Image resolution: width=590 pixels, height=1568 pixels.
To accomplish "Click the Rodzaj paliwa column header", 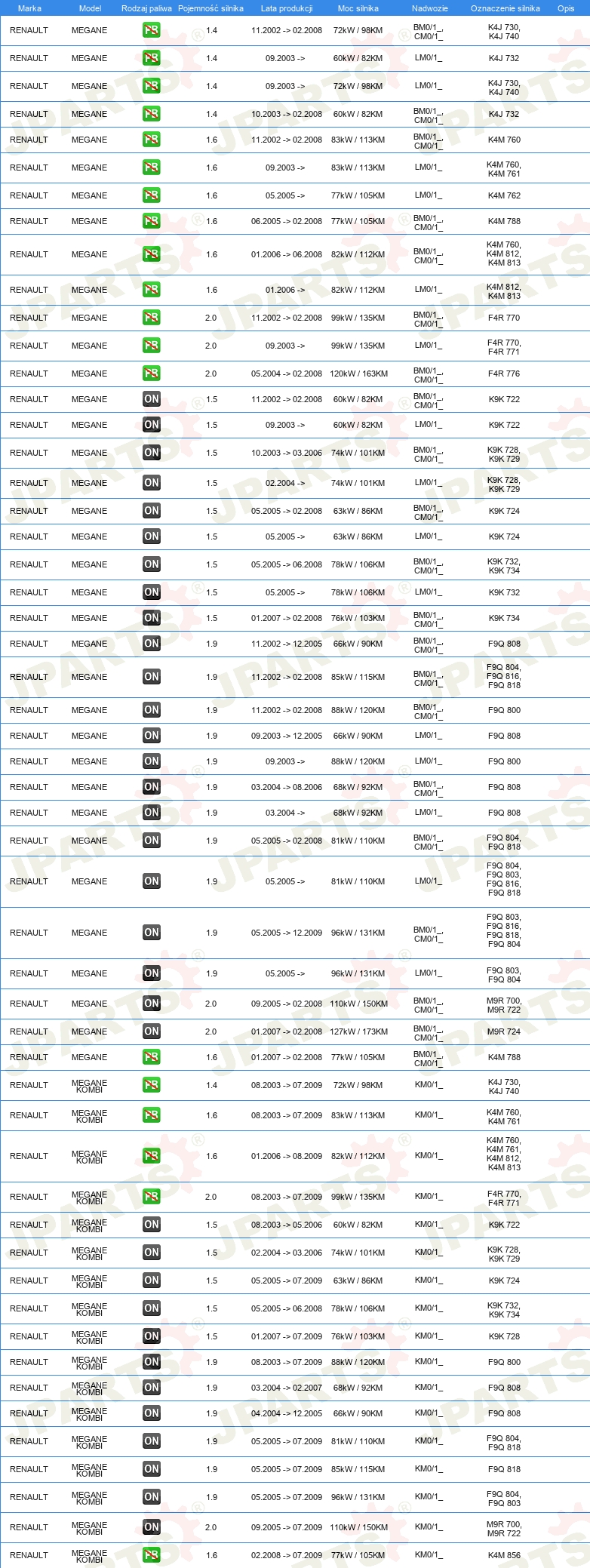I will [x=146, y=8].
